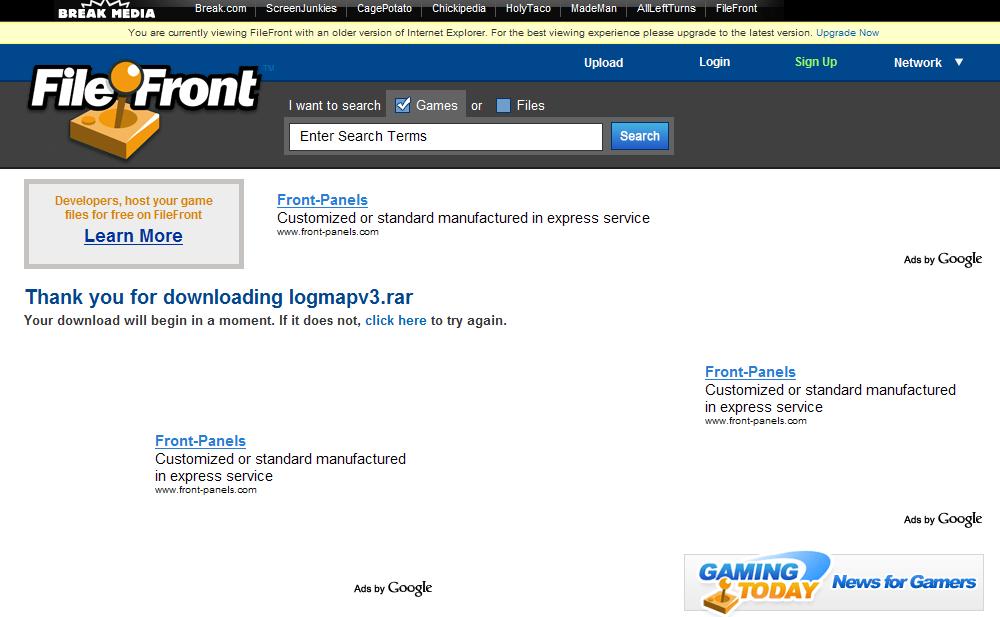Click the Break Media logo
1000x617 pixels.
click(106, 11)
